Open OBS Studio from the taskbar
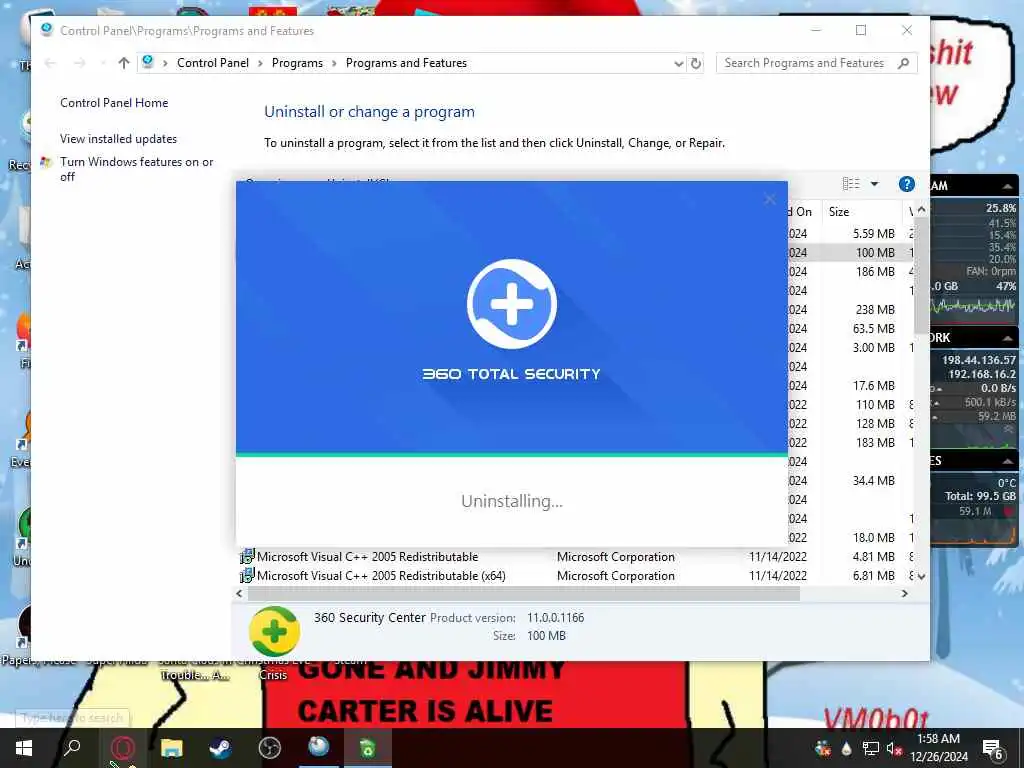1024x768 pixels. (269, 748)
